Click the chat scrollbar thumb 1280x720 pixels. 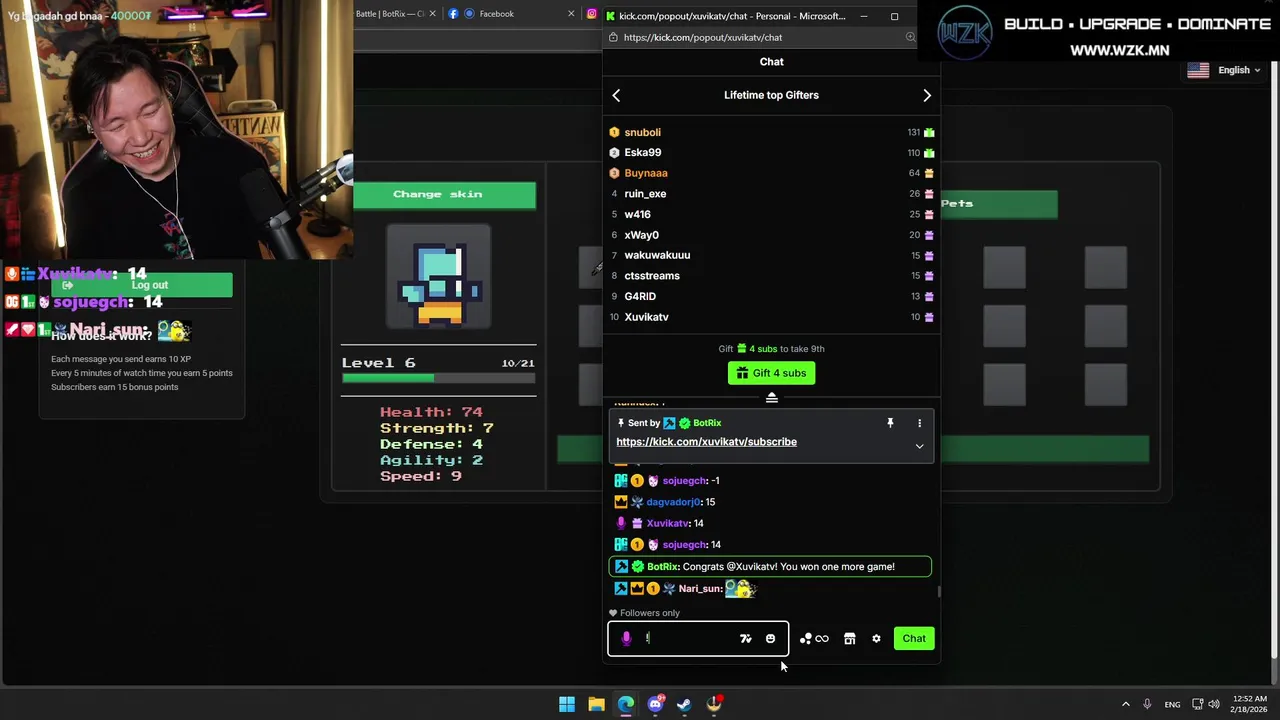tap(938, 591)
